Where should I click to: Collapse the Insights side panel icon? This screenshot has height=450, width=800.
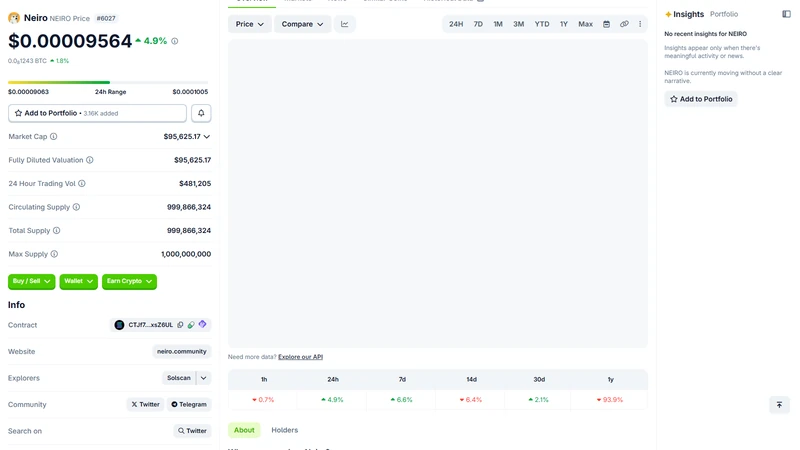786,14
